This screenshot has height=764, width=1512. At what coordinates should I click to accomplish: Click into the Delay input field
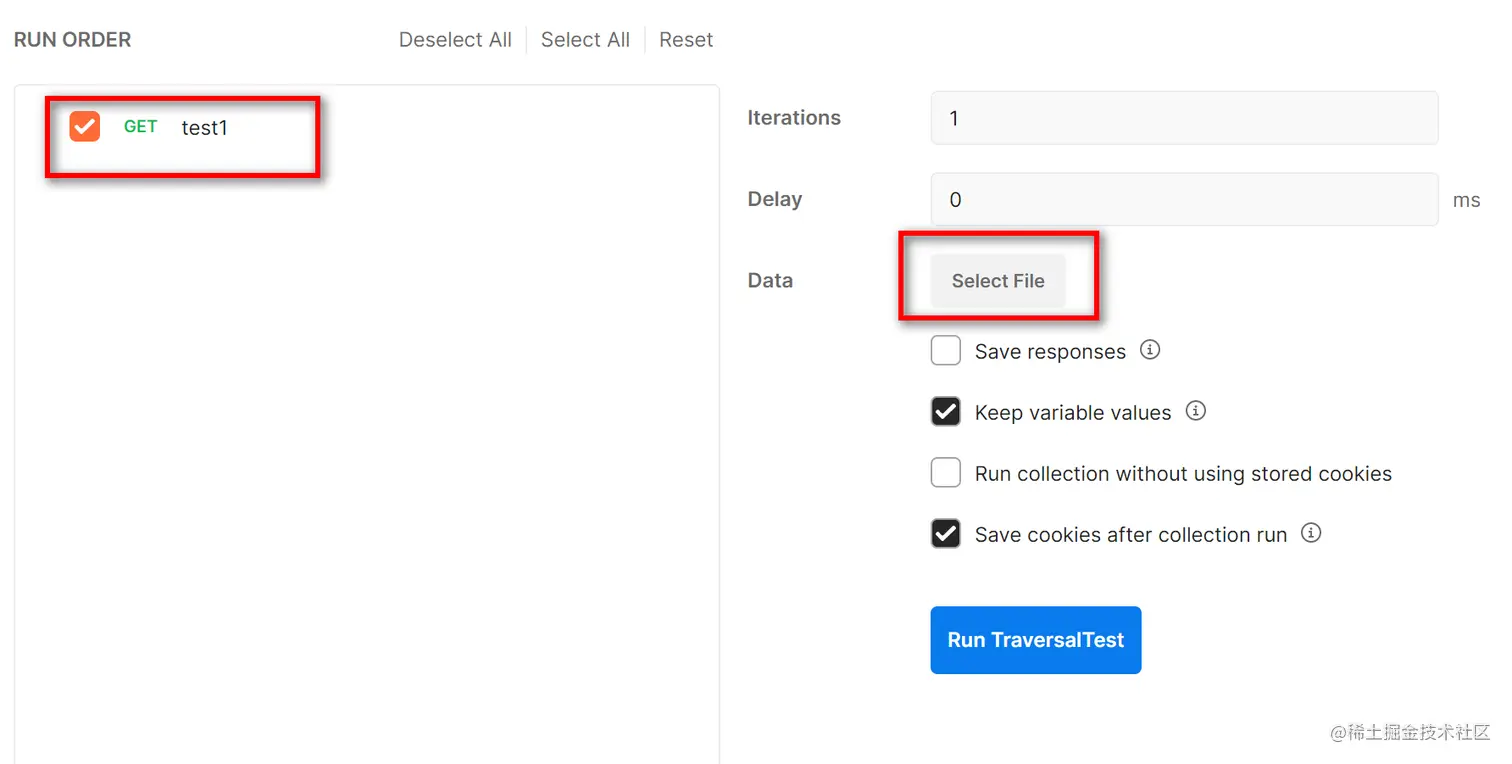pos(1184,200)
